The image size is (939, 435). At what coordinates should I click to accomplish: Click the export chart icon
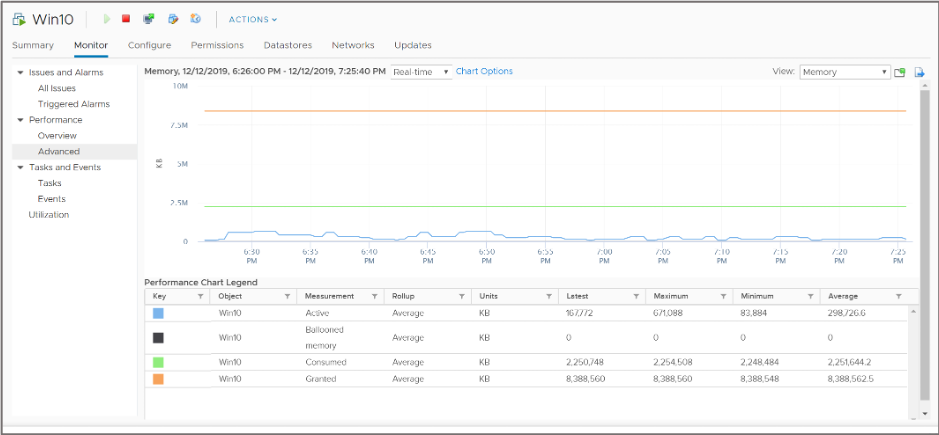pyautogui.click(x=919, y=72)
